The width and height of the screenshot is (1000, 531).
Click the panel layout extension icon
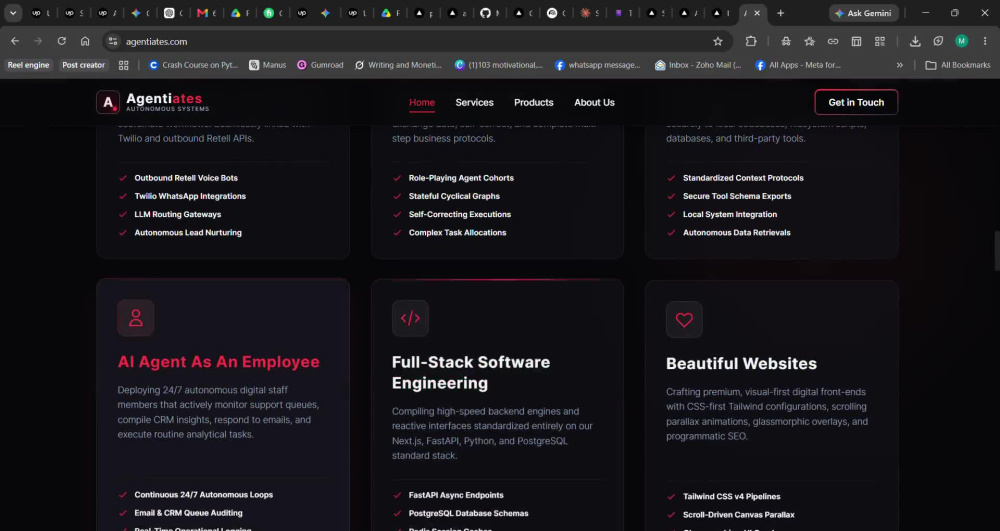pyautogui.click(x=857, y=41)
